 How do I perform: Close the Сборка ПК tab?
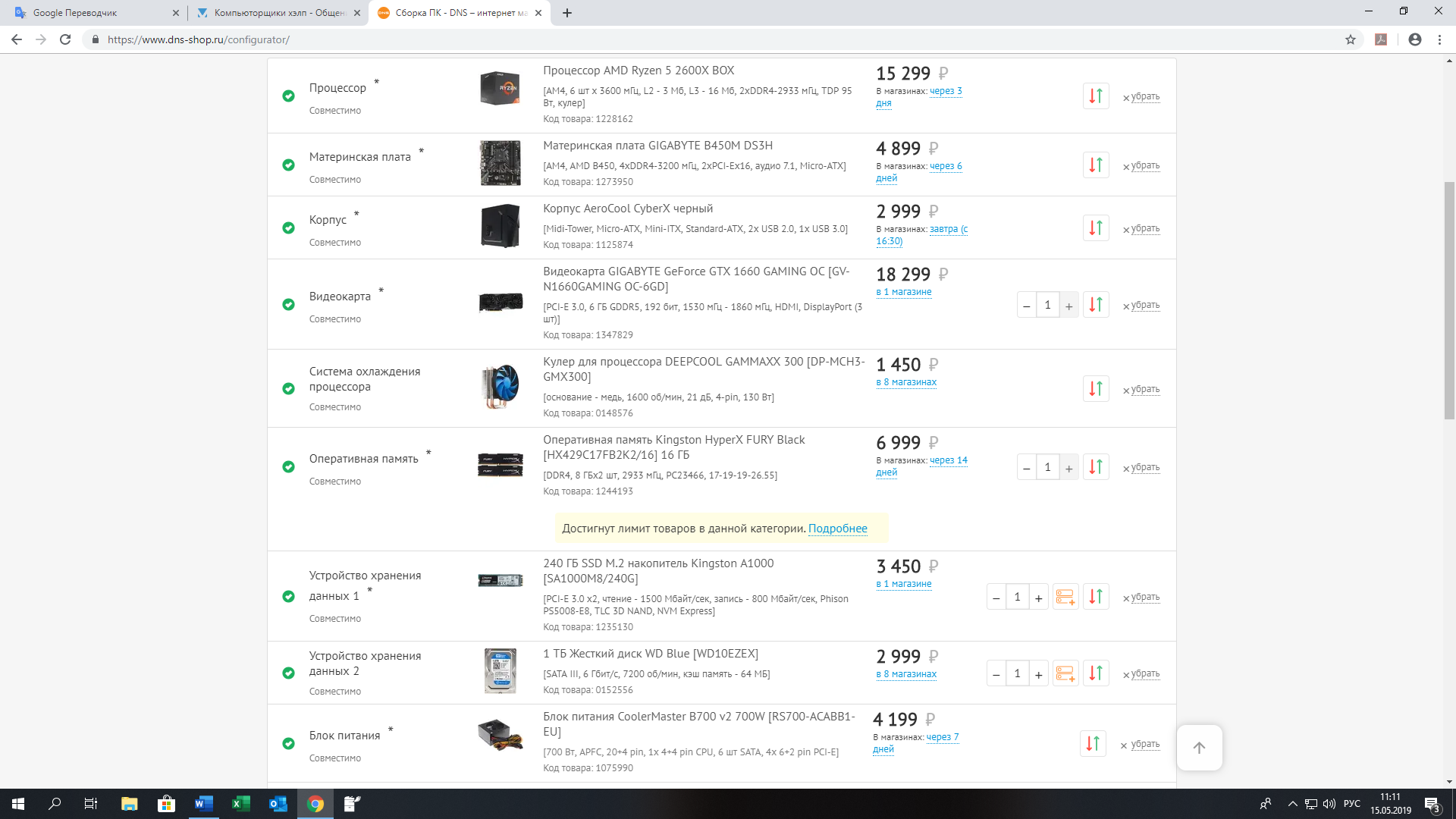click(538, 13)
